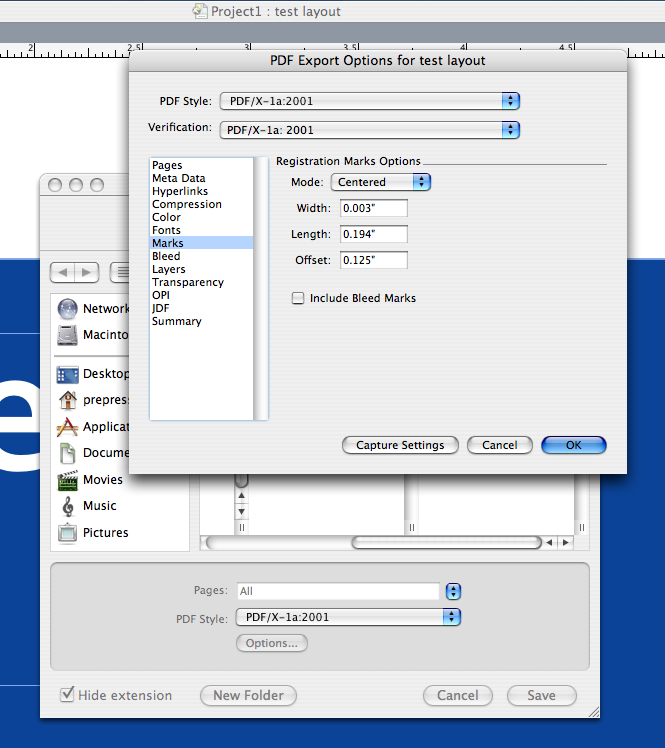Click the Pages field showing All
This screenshot has height=748, width=665.
338,592
